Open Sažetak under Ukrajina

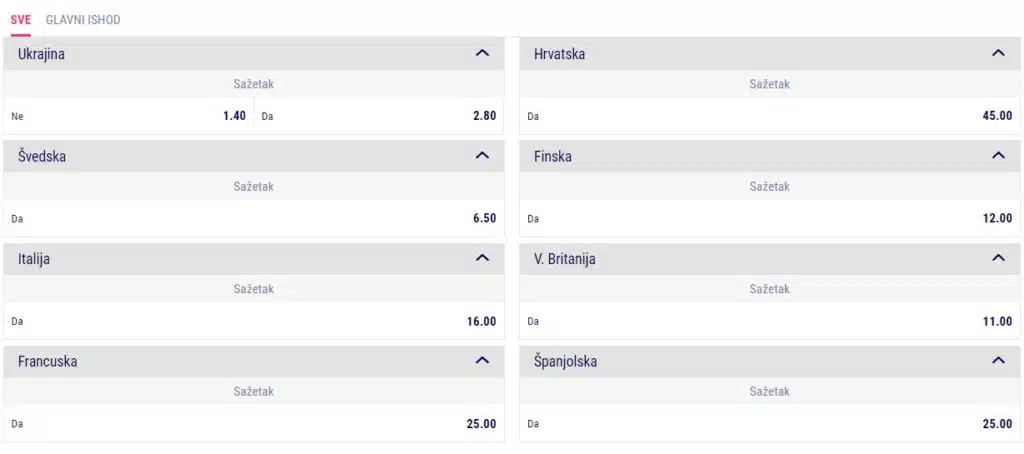point(254,84)
